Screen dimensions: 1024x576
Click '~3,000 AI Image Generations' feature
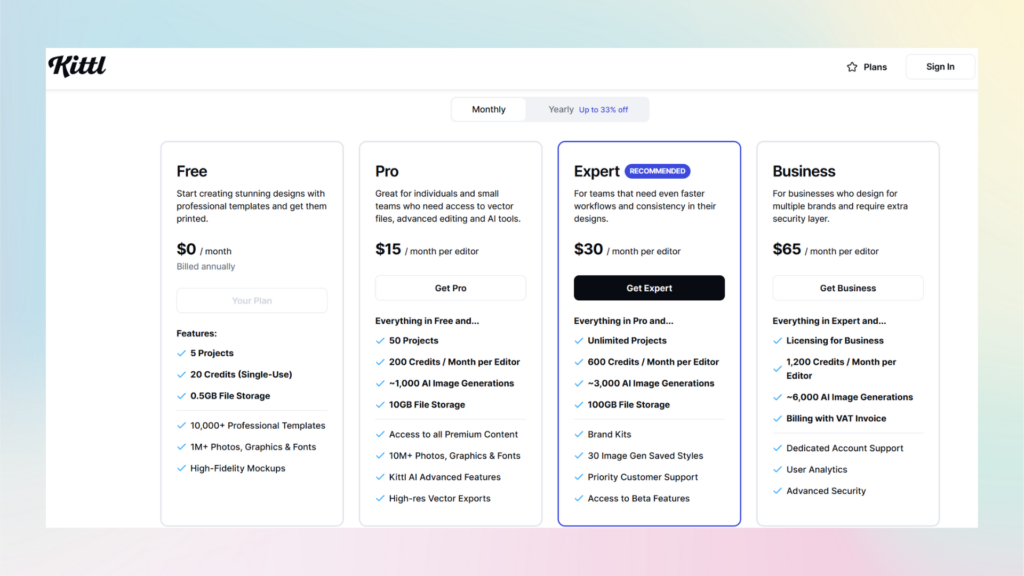(650, 383)
